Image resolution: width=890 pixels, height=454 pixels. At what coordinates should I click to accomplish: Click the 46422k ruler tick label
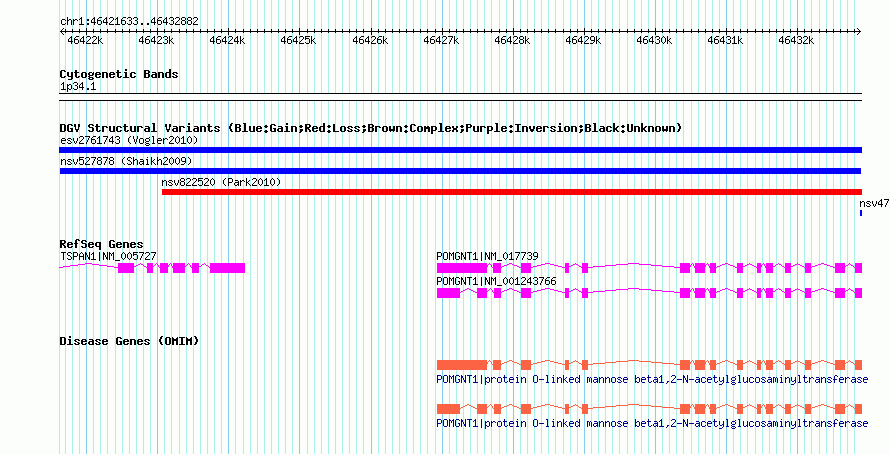85,40
